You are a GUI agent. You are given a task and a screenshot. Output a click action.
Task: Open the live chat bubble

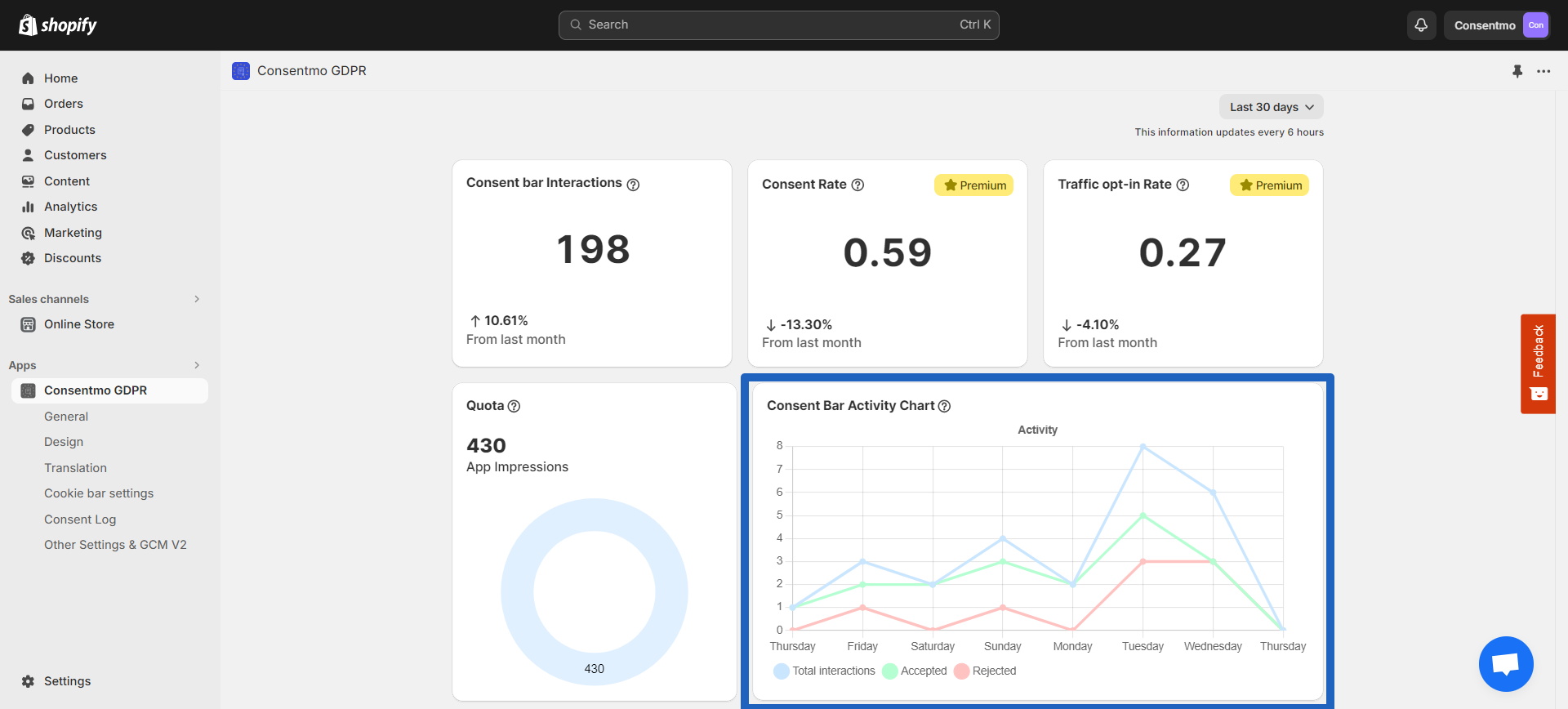(1506, 663)
